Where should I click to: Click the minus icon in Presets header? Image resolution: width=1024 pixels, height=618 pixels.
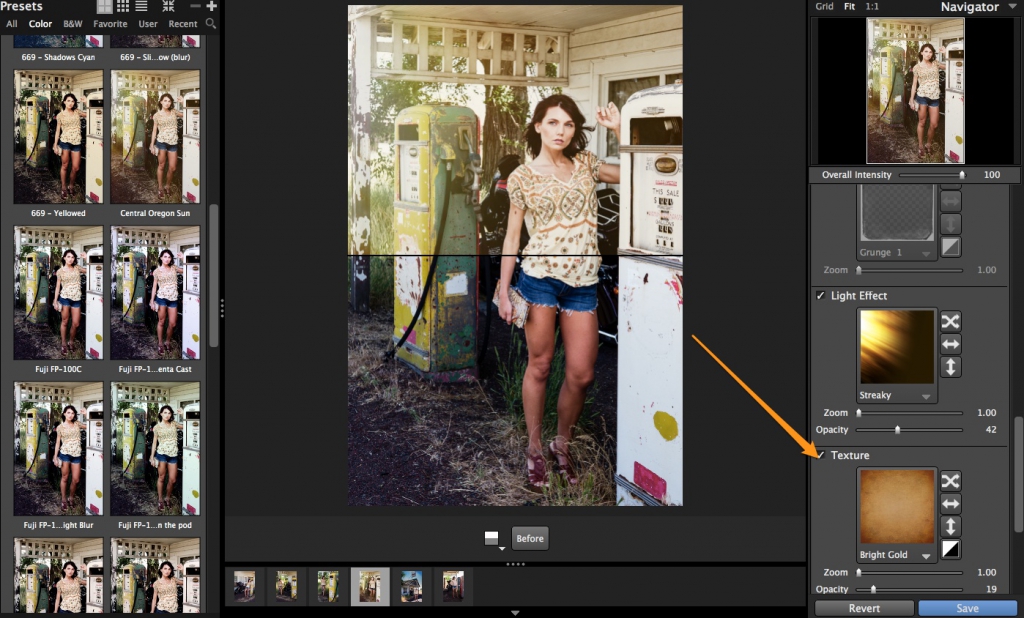click(x=195, y=6)
